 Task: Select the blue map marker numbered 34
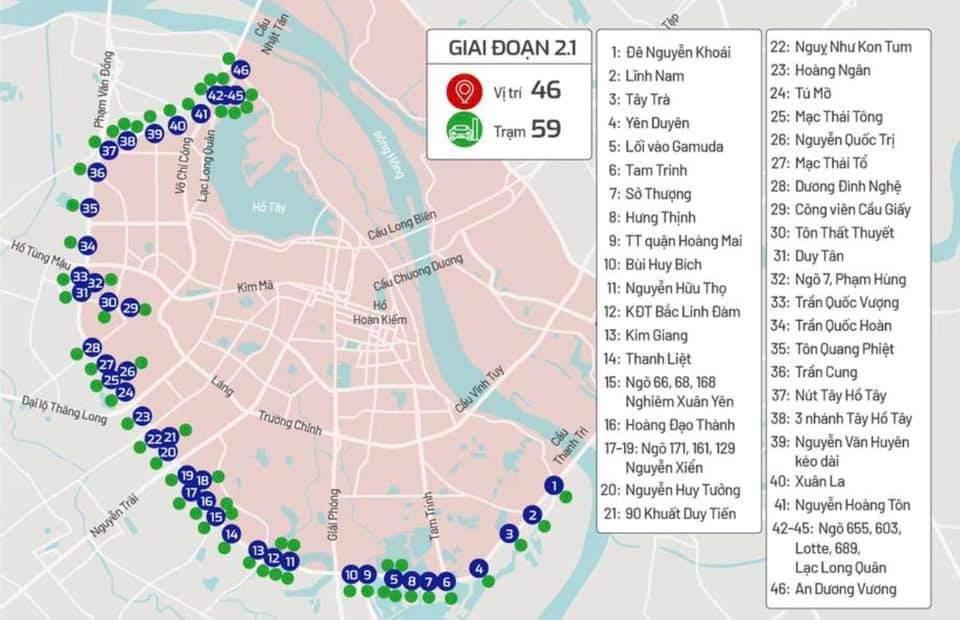click(x=87, y=246)
